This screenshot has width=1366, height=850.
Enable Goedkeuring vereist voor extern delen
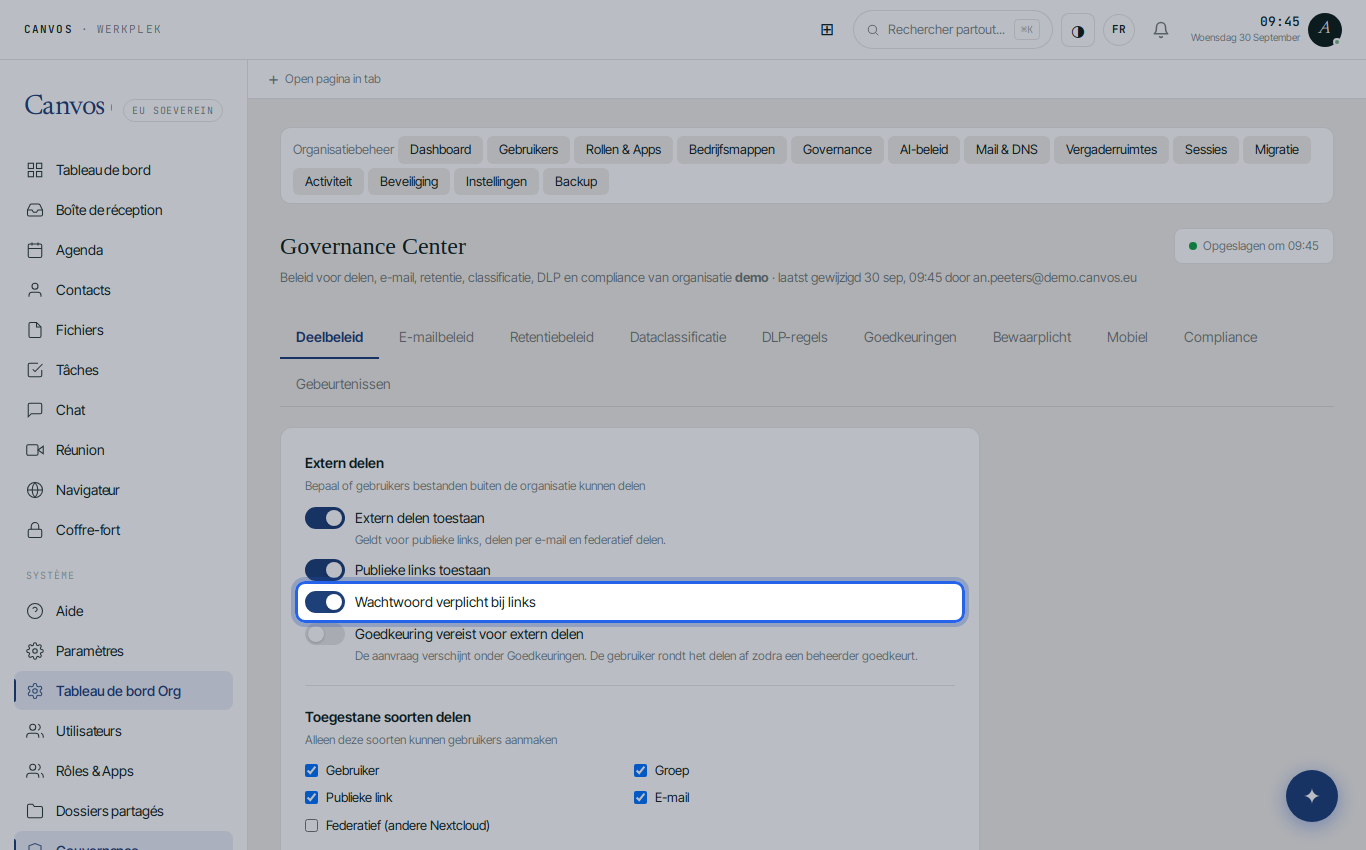click(325, 634)
